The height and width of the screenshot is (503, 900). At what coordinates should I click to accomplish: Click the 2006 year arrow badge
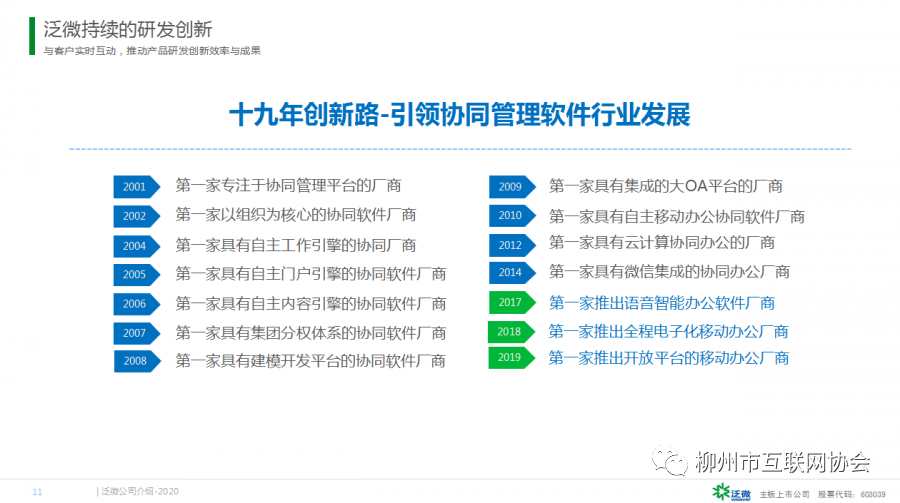pos(137,304)
